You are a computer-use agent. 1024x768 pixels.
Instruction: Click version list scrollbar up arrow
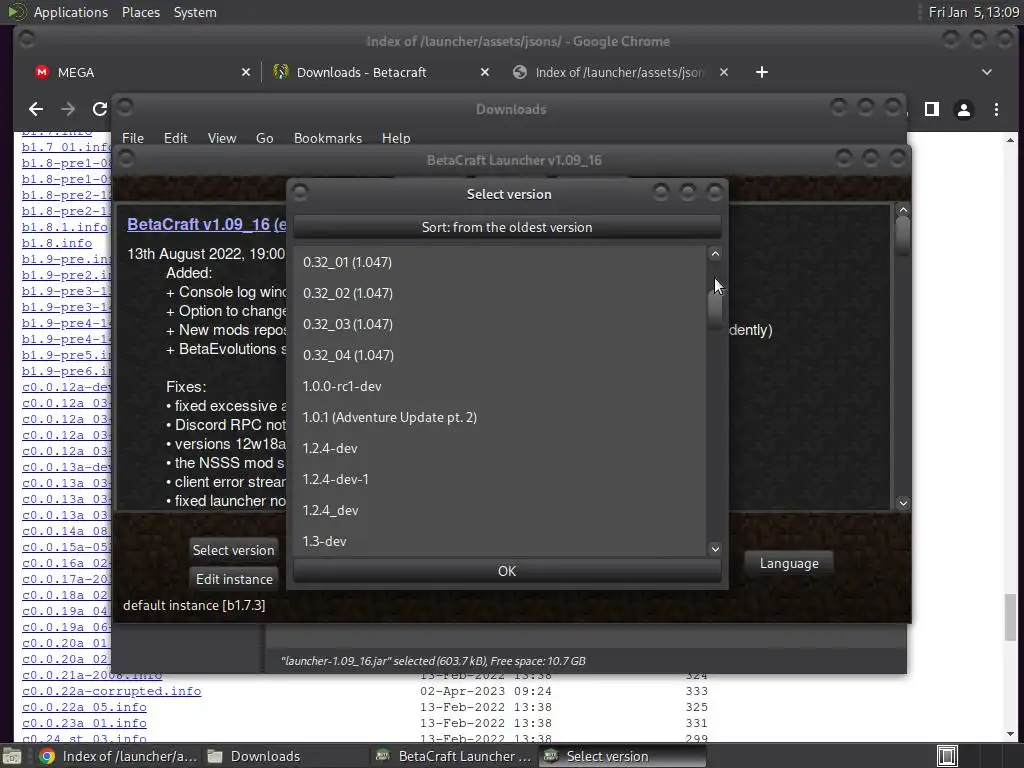[x=715, y=254]
